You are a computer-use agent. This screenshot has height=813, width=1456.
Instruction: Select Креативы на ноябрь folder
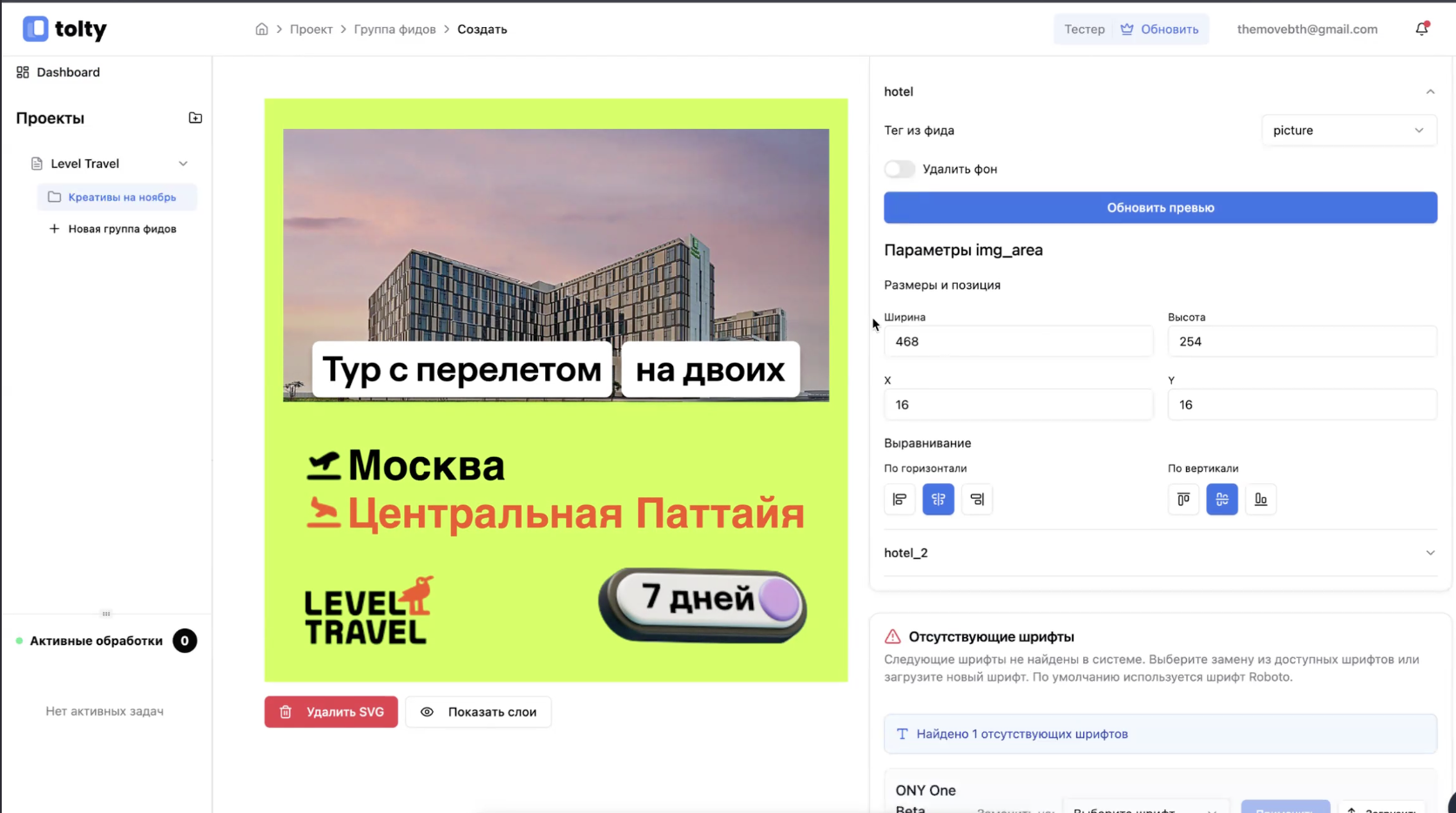pos(121,198)
